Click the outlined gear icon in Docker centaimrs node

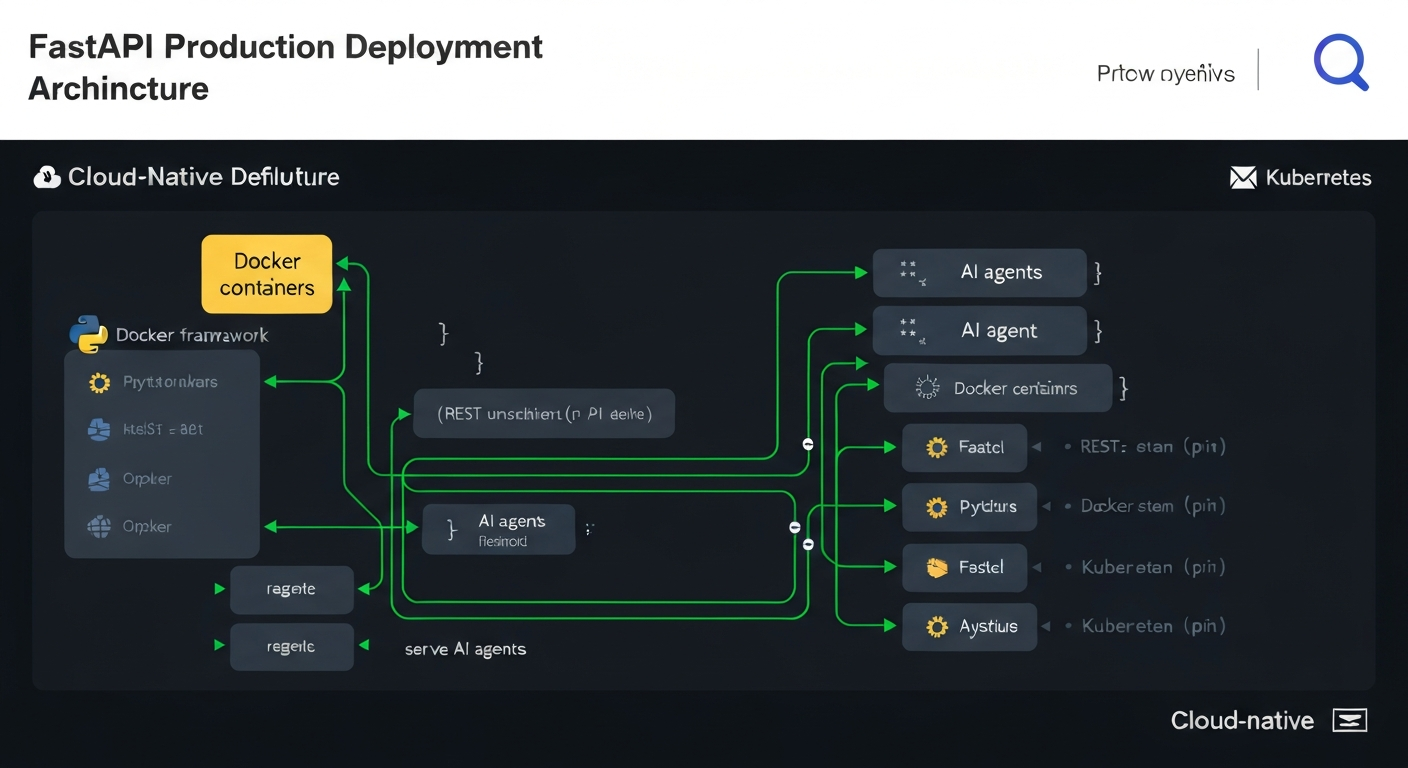coord(928,388)
